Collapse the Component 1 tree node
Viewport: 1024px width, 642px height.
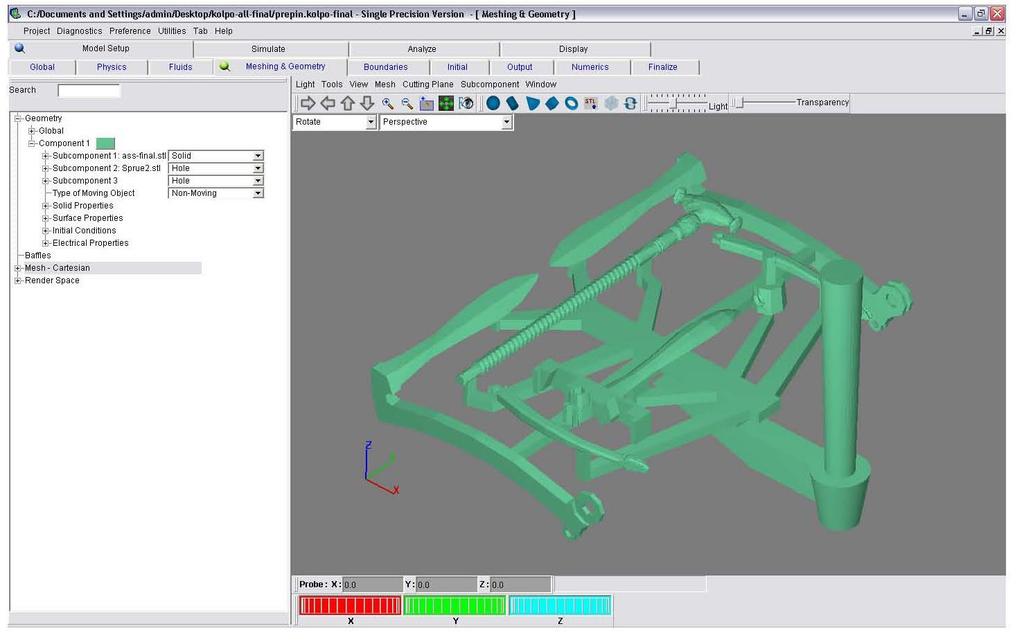click(31, 143)
